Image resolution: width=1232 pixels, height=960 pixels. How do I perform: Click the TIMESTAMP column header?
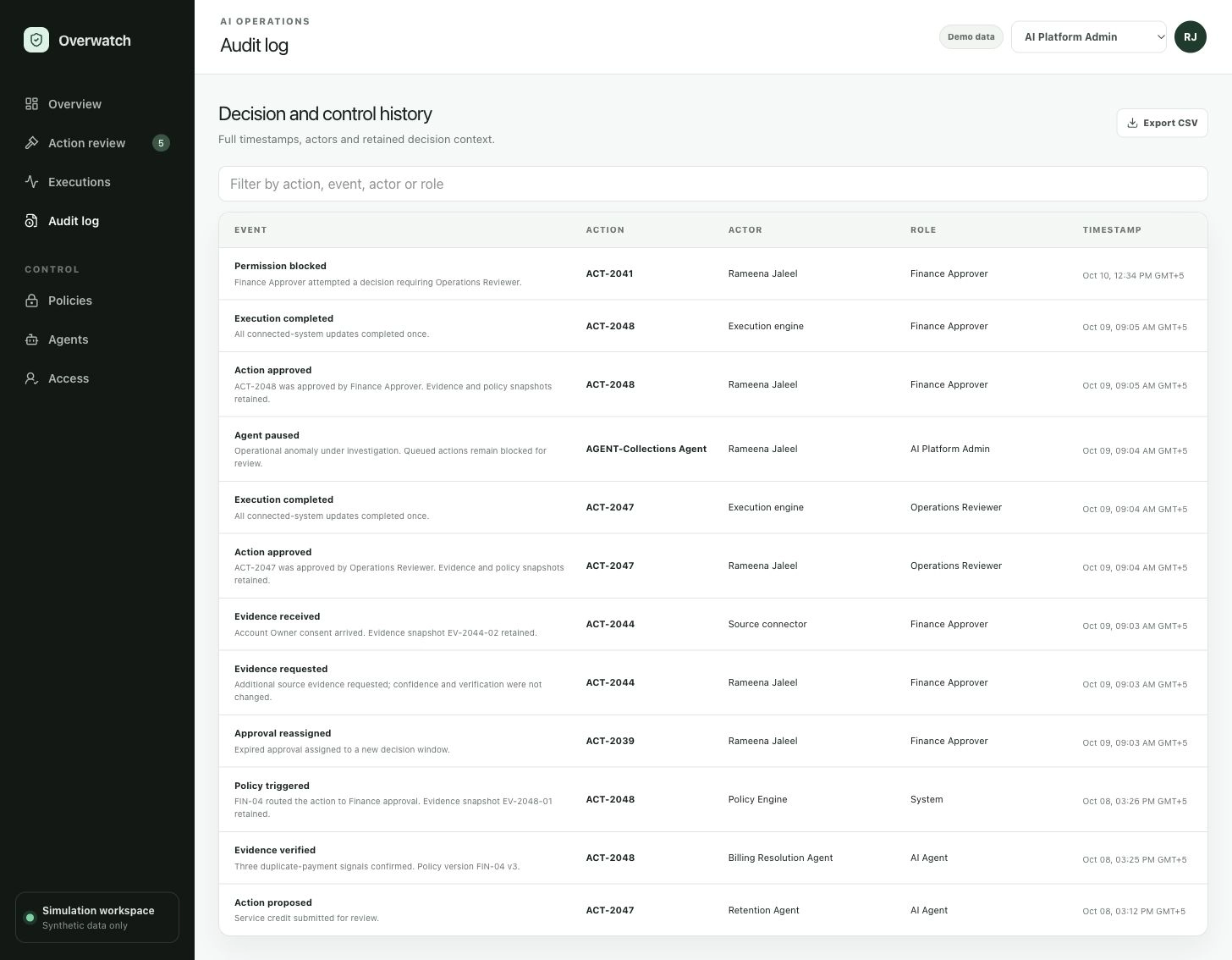coord(1112,230)
